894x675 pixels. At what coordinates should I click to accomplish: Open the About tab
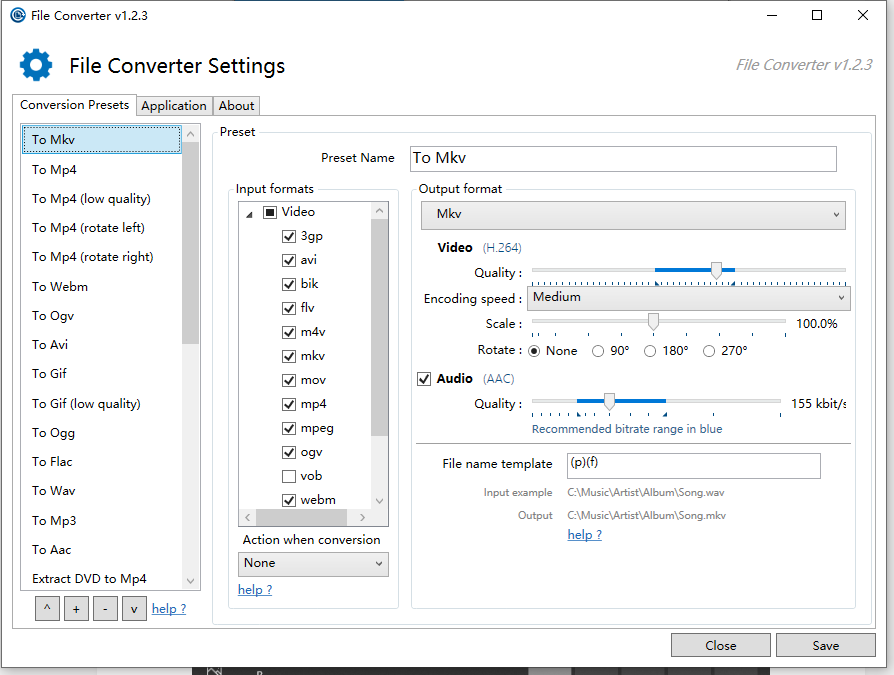pos(236,105)
